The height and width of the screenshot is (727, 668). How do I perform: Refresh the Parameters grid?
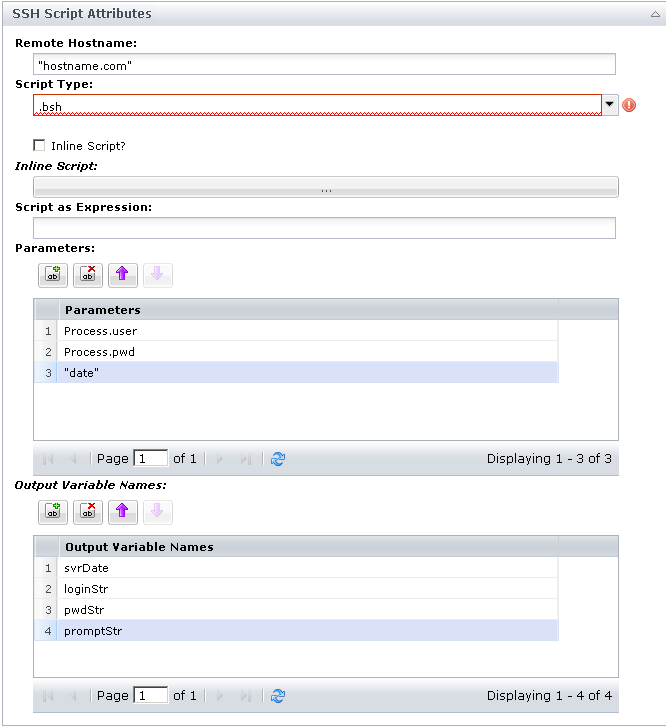(x=278, y=459)
